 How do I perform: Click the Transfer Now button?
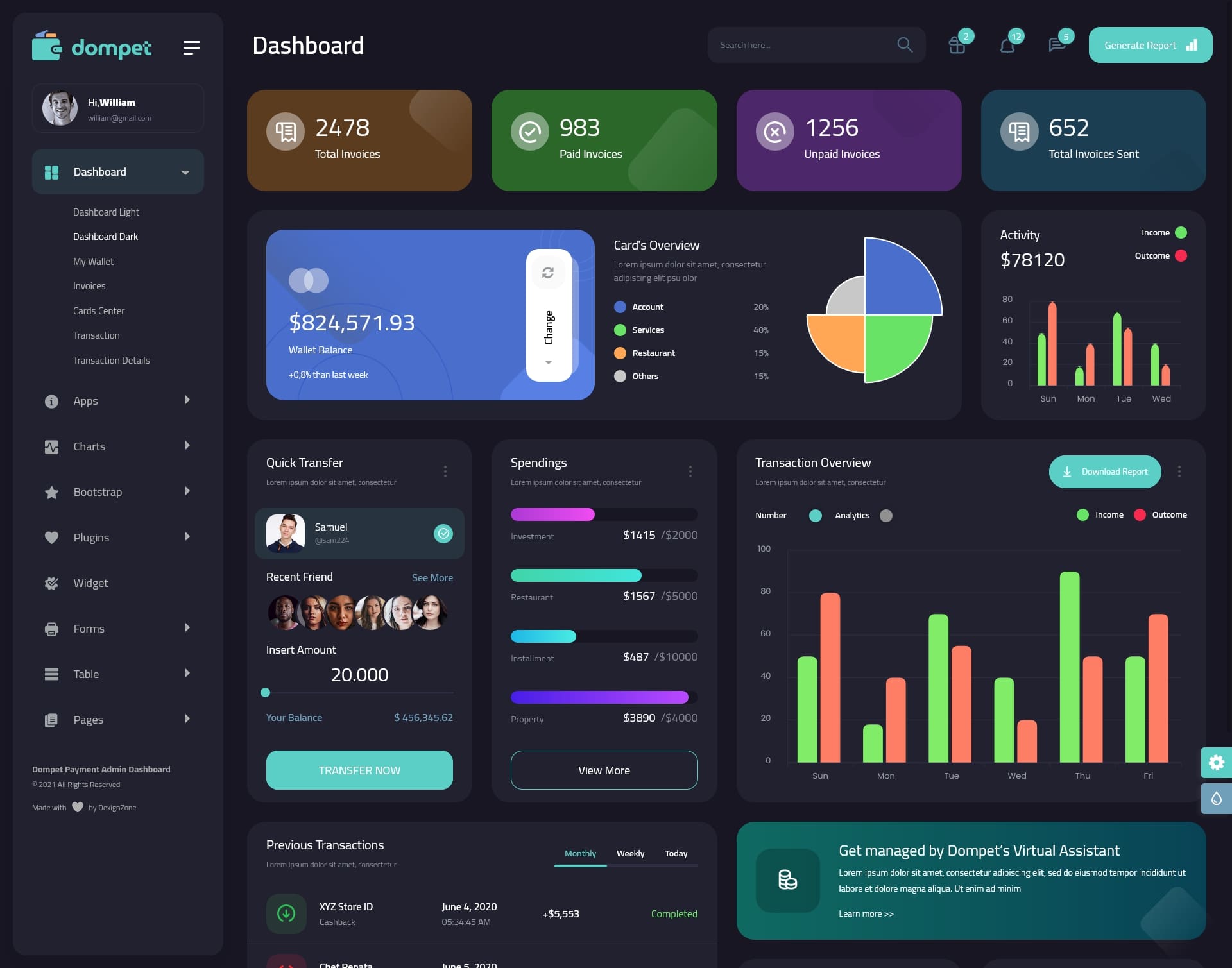[x=359, y=769]
